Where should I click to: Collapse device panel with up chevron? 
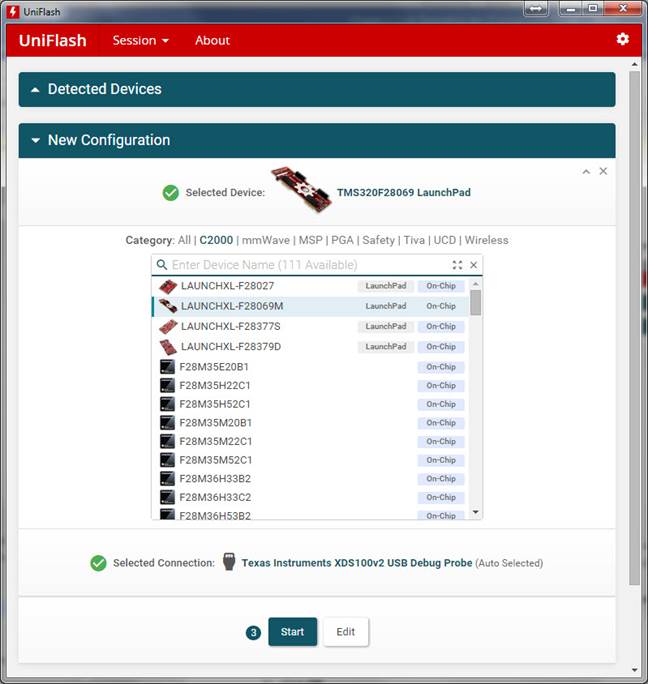pyautogui.click(x=587, y=172)
